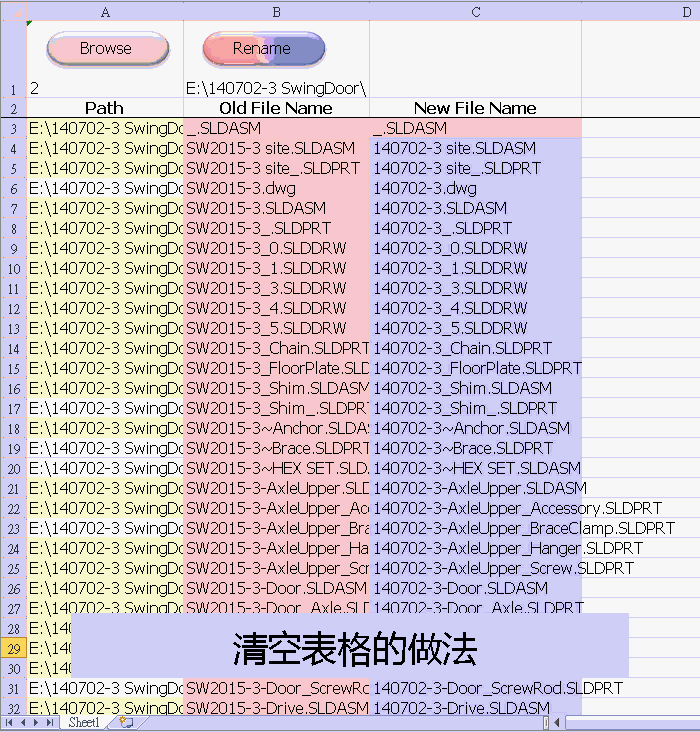Select cell 140702-3 site.SLDASM

(x=475, y=148)
